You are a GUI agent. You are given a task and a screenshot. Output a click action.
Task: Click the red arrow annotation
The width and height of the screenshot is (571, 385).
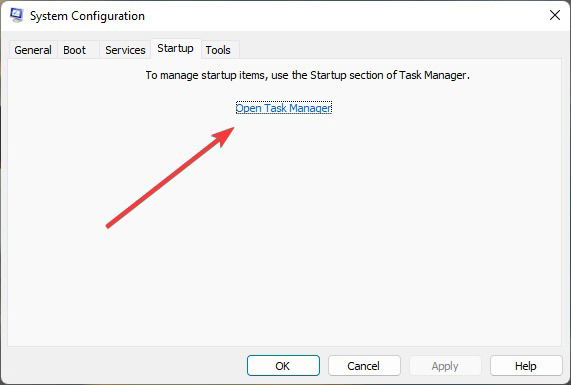[170, 177]
